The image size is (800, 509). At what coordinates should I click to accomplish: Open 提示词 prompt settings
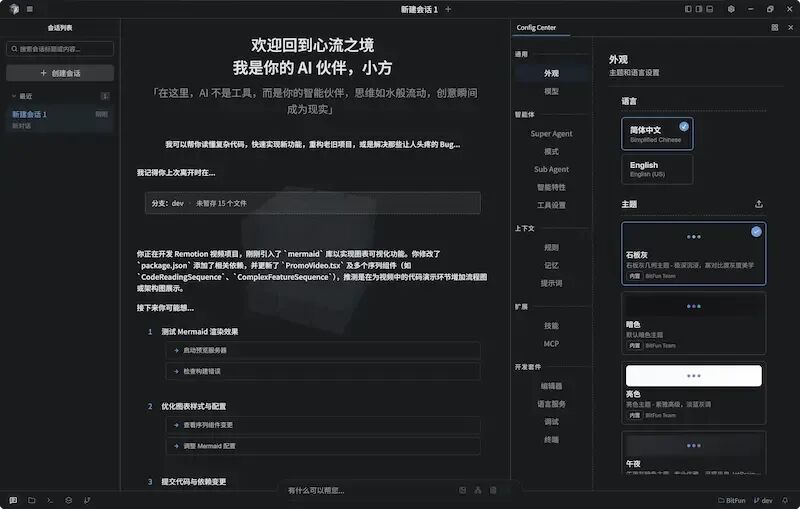[x=552, y=283]
